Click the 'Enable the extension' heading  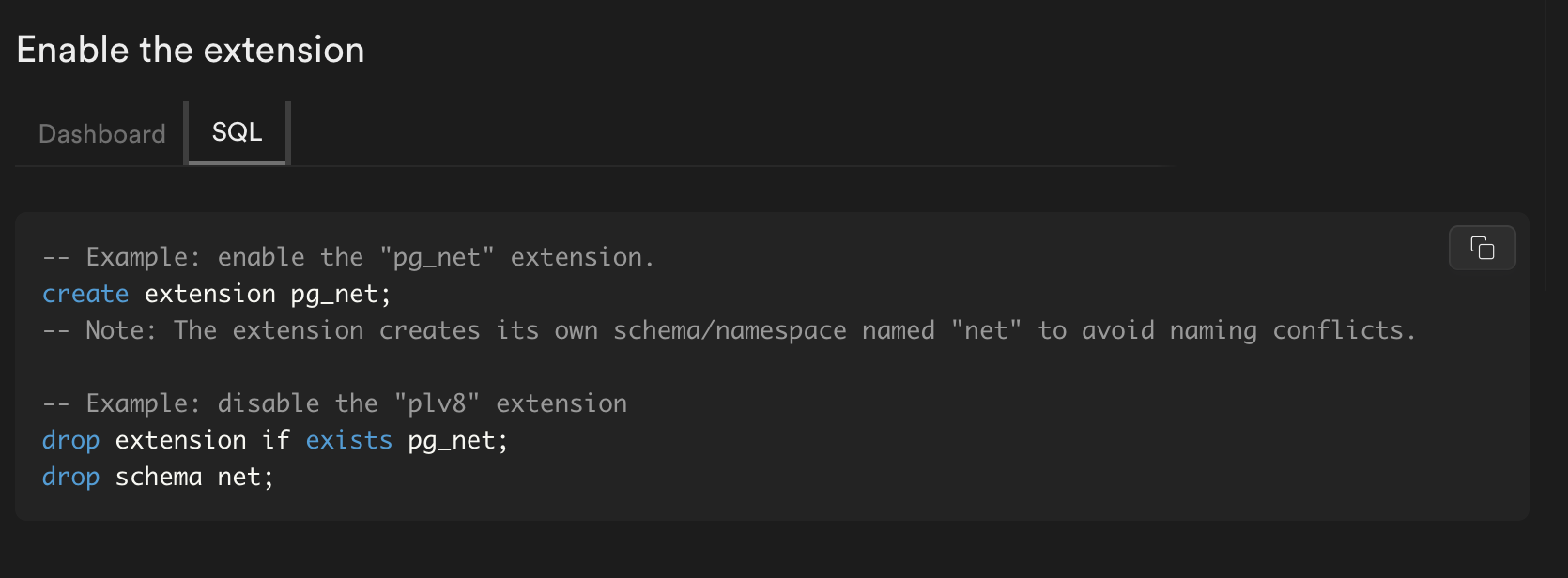pos(190,49)
